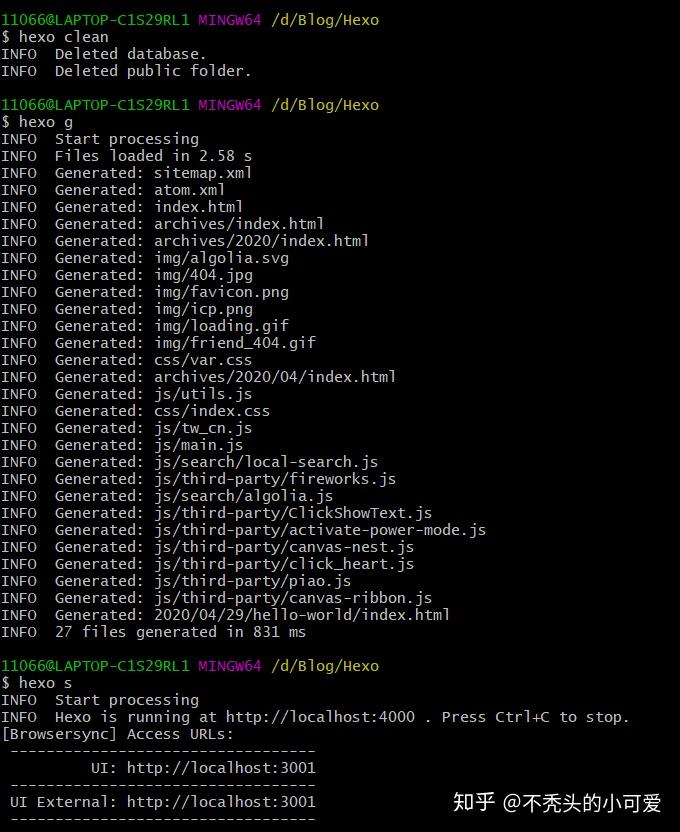Click the "Deleted database." output line
Screen dimensions: 680x832
130,54
